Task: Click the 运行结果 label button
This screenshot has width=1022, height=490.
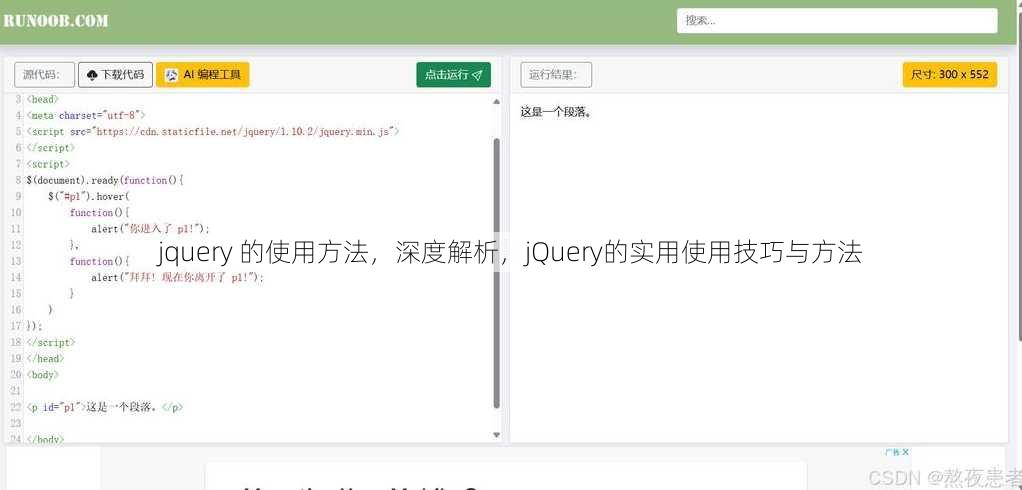Action: 556,75
